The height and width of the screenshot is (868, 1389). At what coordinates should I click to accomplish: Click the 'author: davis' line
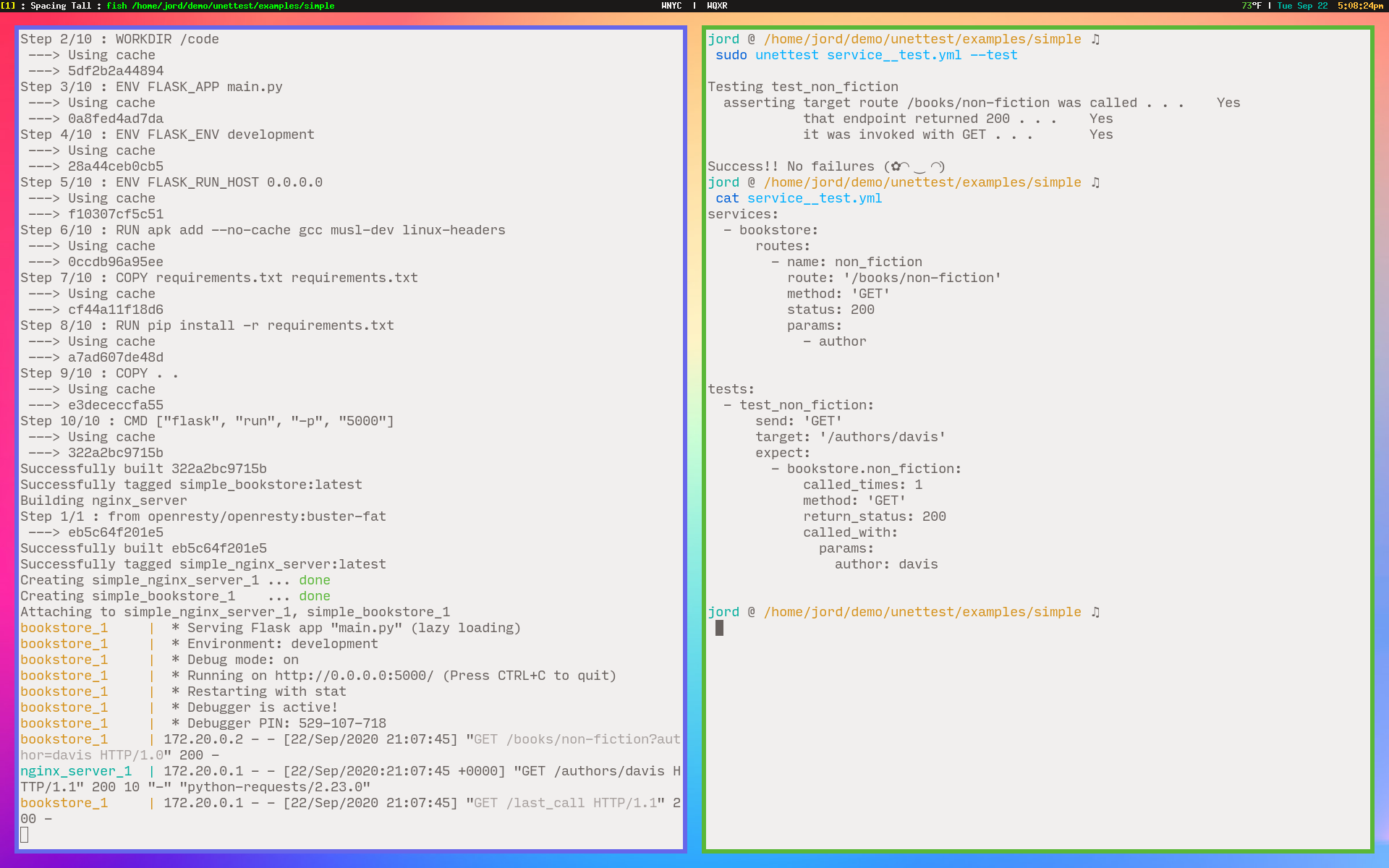pyautogui.click(x=886, y=564)
